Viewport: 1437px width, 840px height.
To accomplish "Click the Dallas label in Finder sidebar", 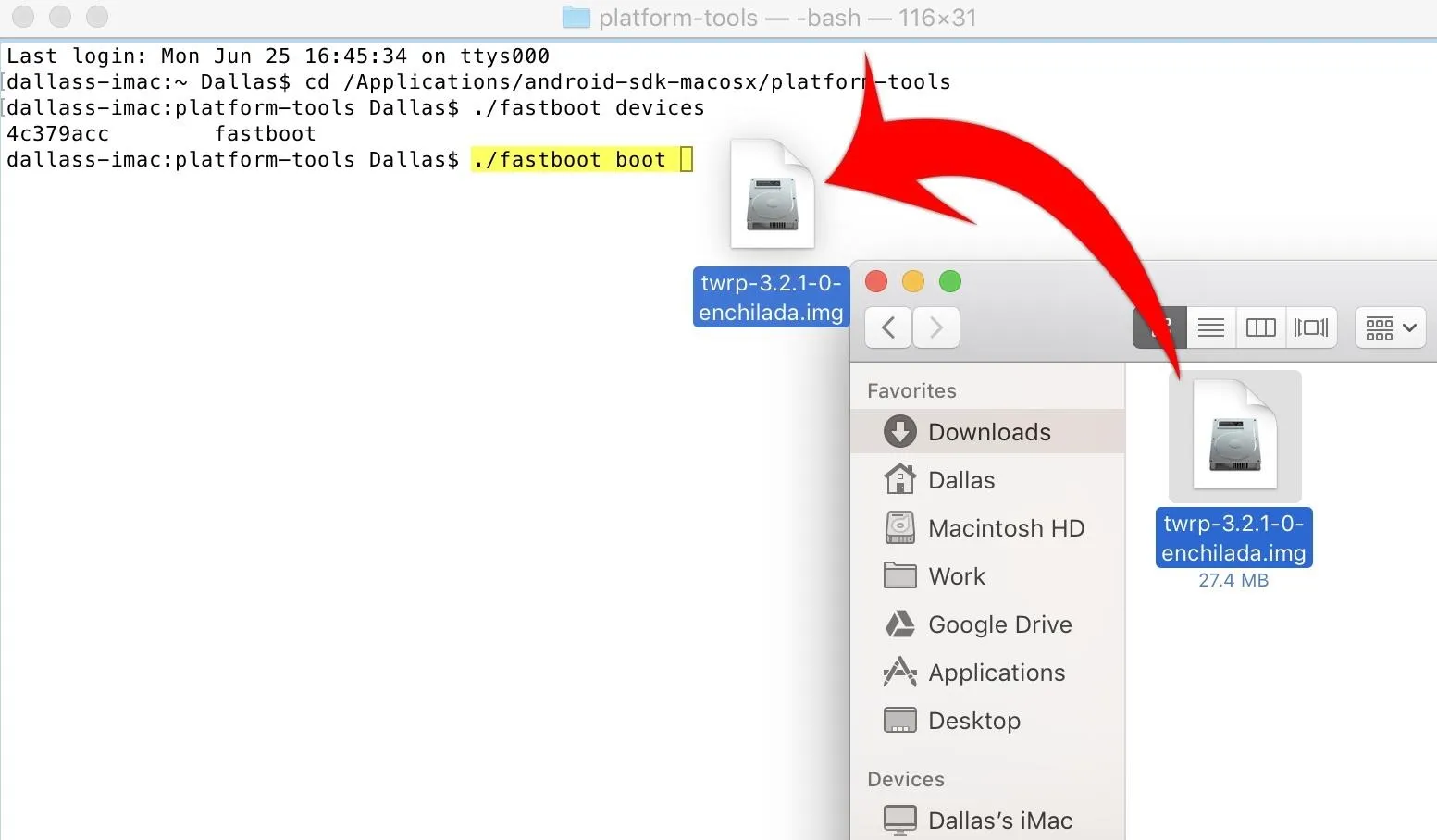I will point(961,480).
